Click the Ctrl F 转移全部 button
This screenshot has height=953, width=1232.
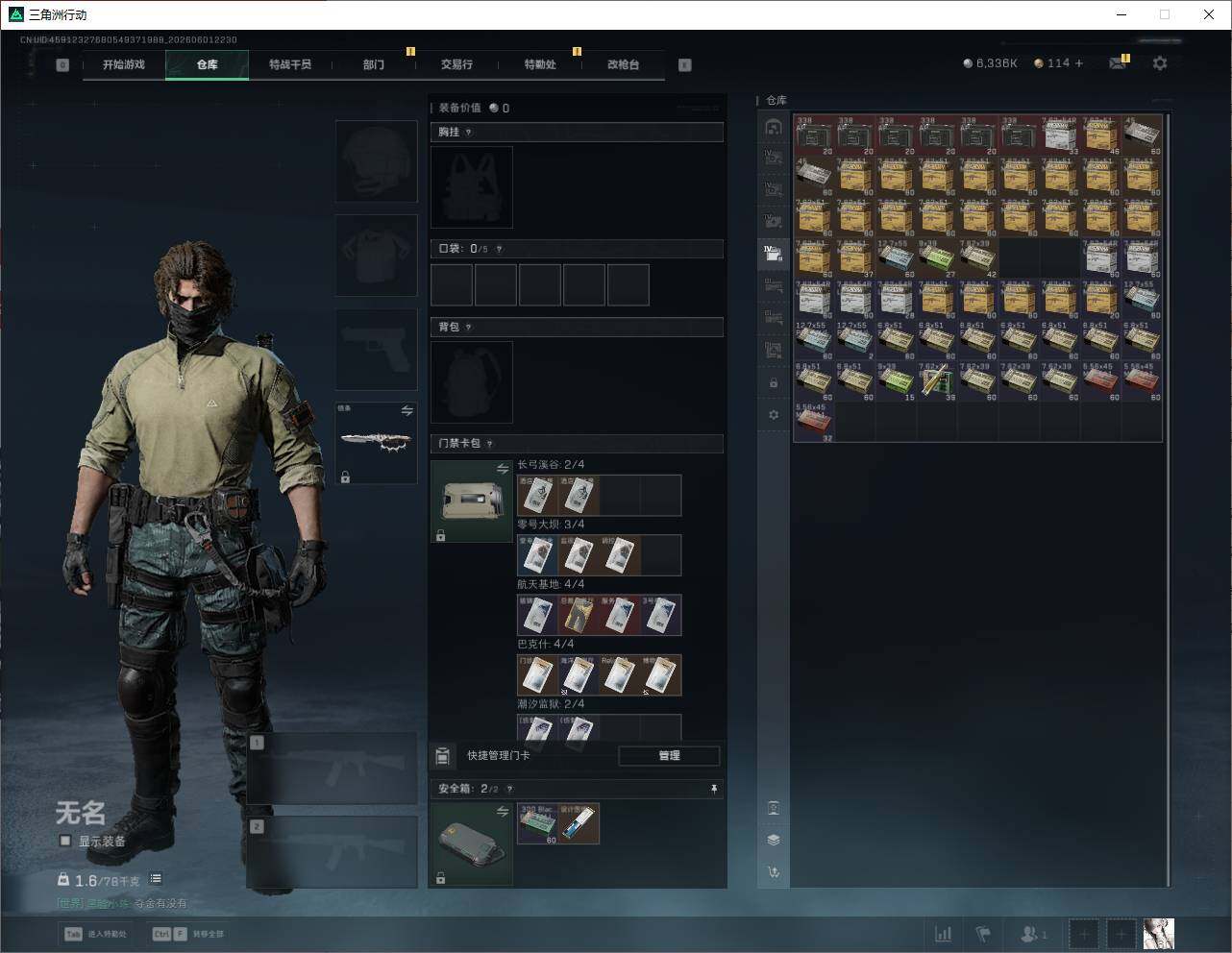188,934
